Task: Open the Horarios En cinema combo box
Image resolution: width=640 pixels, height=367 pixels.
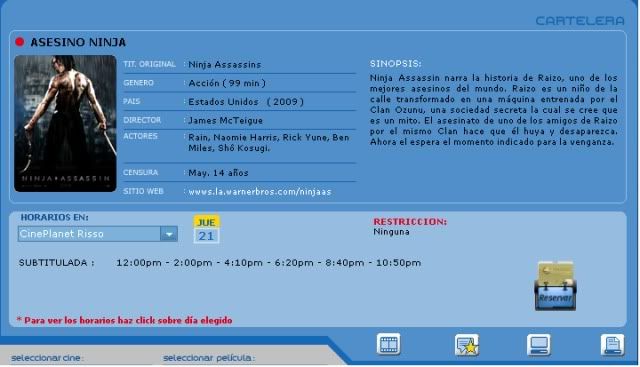Action: tap(98, 234)
